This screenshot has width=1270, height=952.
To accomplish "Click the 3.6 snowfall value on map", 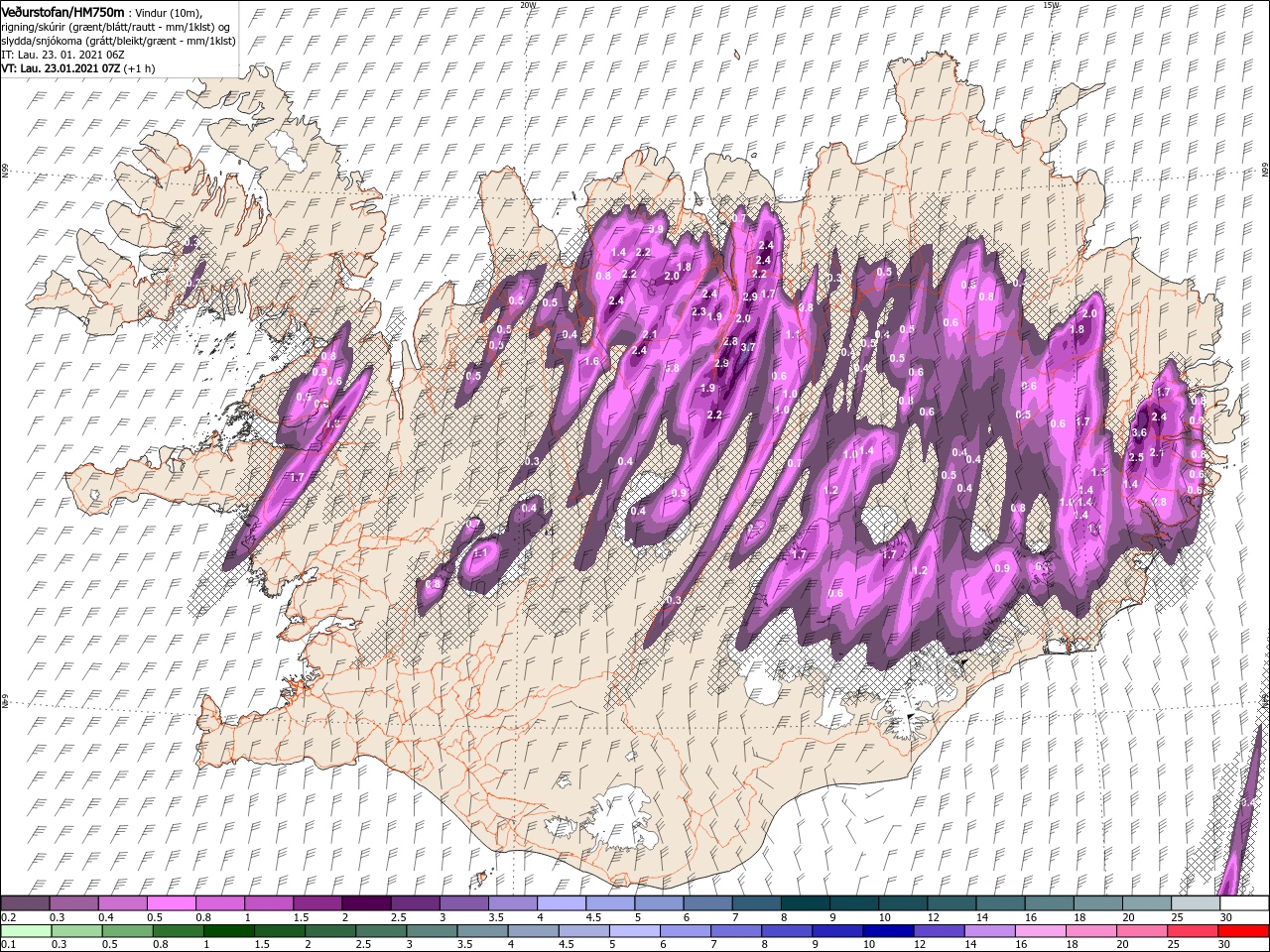I will coord(1139,432).
